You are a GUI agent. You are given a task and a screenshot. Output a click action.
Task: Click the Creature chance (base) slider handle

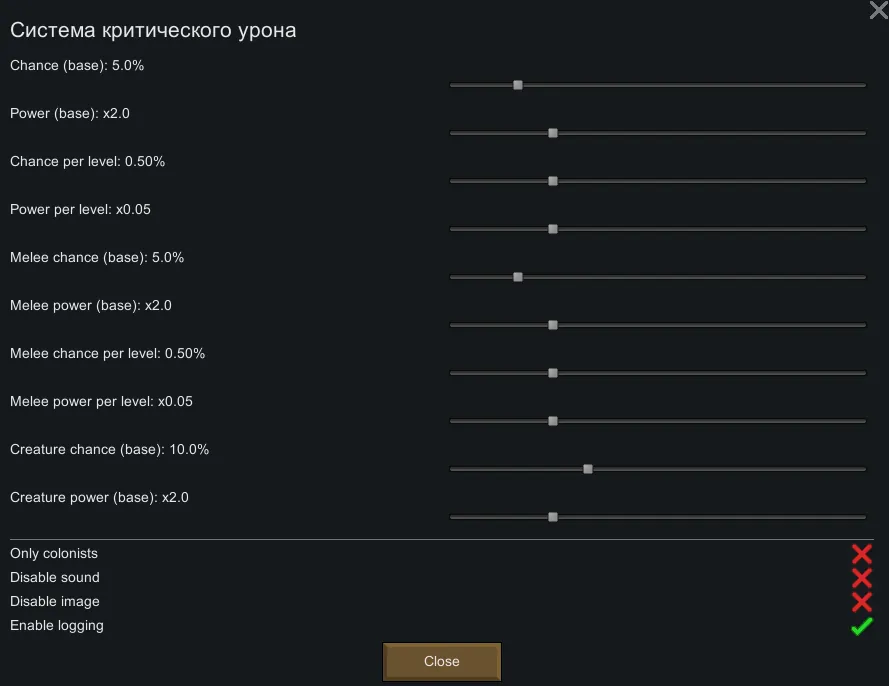pyautogui.click(x=588, y=469)
